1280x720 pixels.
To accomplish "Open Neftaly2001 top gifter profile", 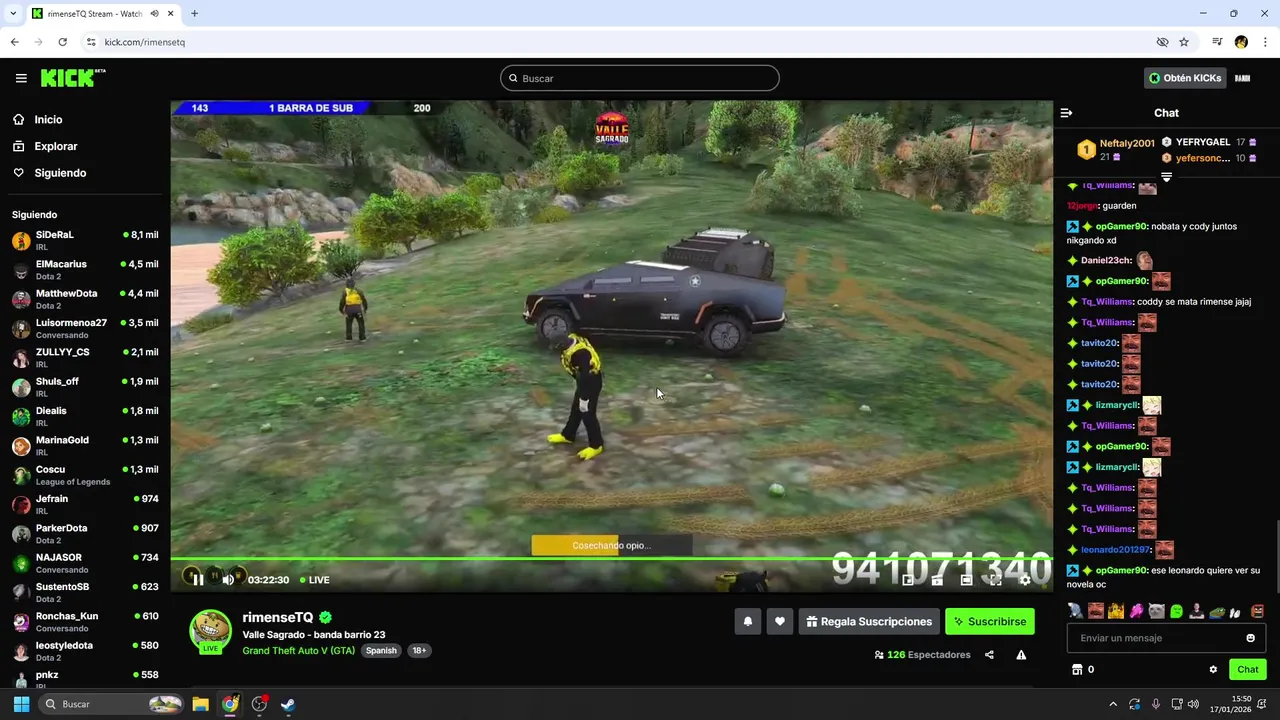I will pos(1127,144).
